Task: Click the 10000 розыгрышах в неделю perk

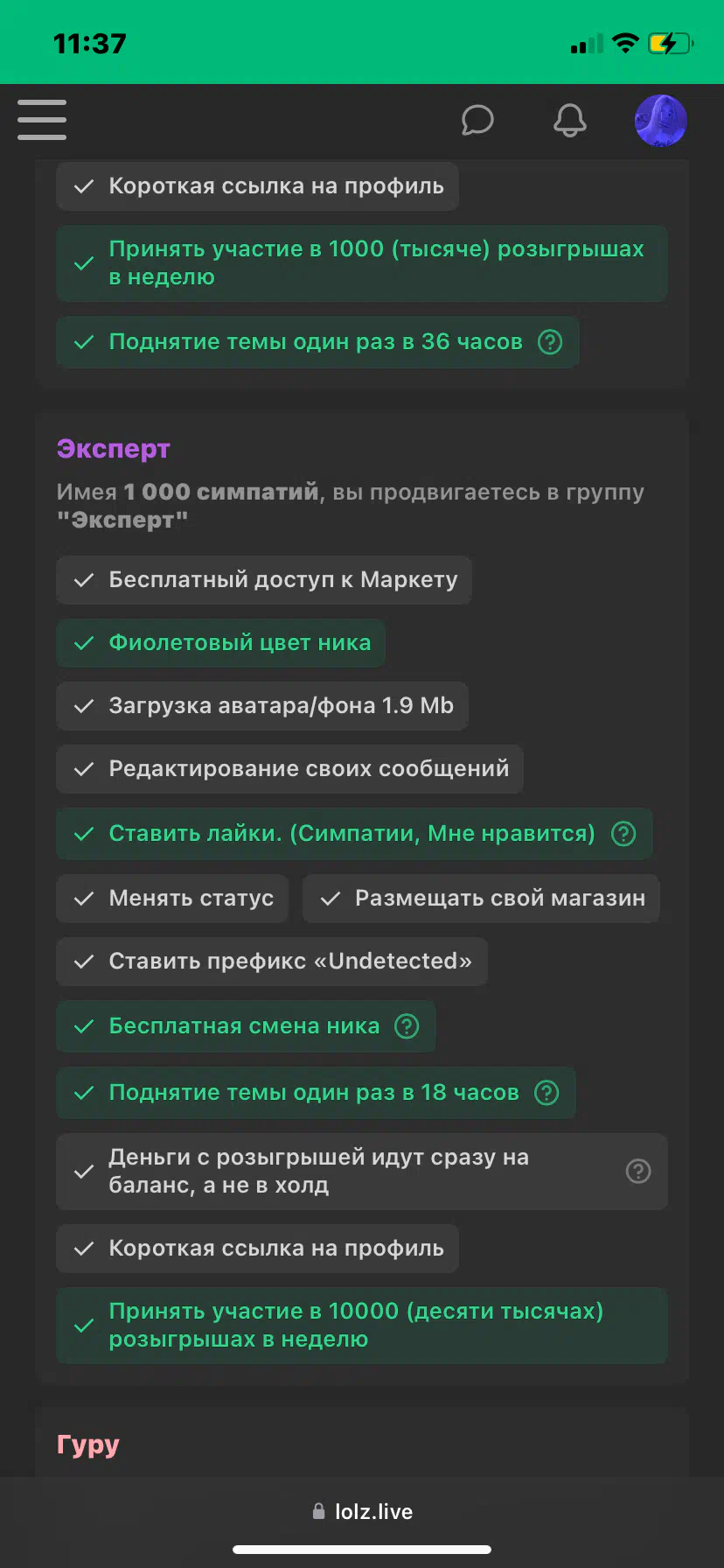Action: (362, 1326)
